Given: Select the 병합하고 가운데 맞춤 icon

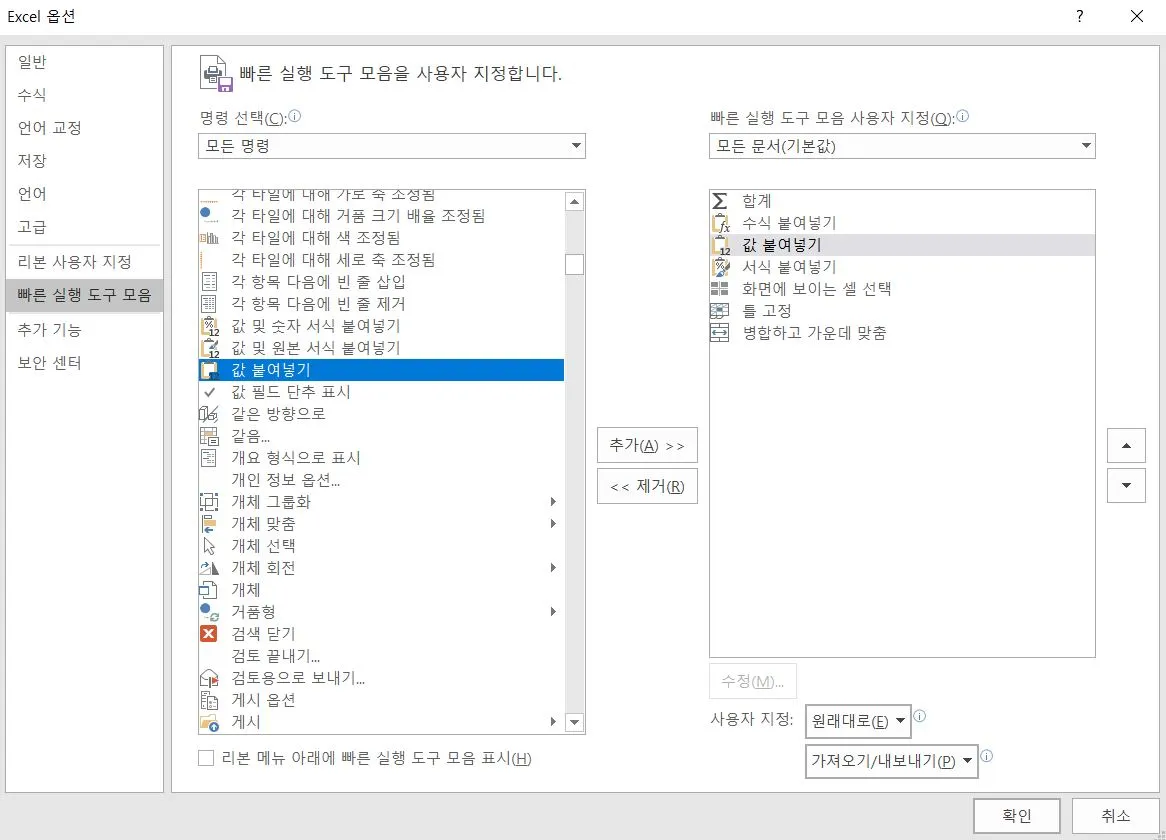Looking at the screenshot, I should coord(718,332).
